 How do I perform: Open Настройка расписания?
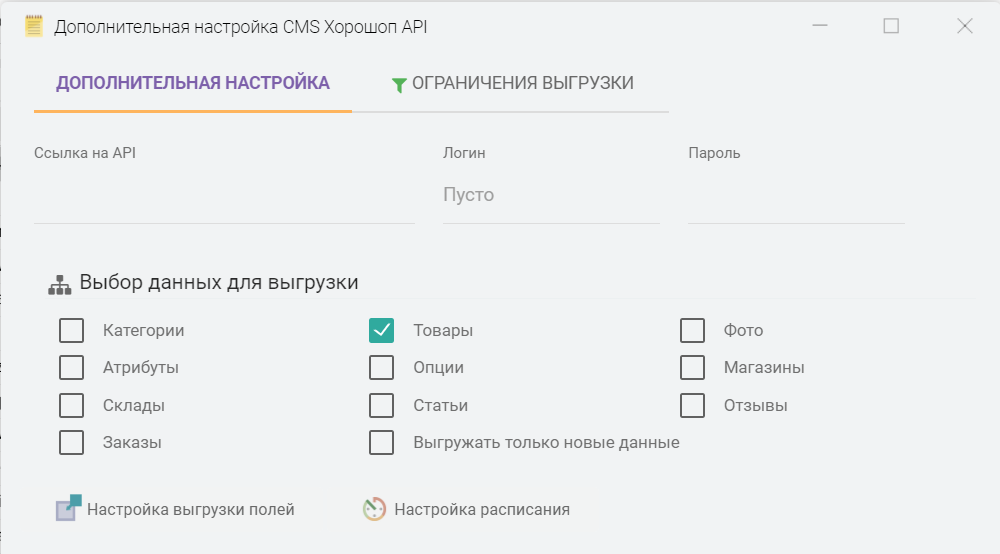481,509
